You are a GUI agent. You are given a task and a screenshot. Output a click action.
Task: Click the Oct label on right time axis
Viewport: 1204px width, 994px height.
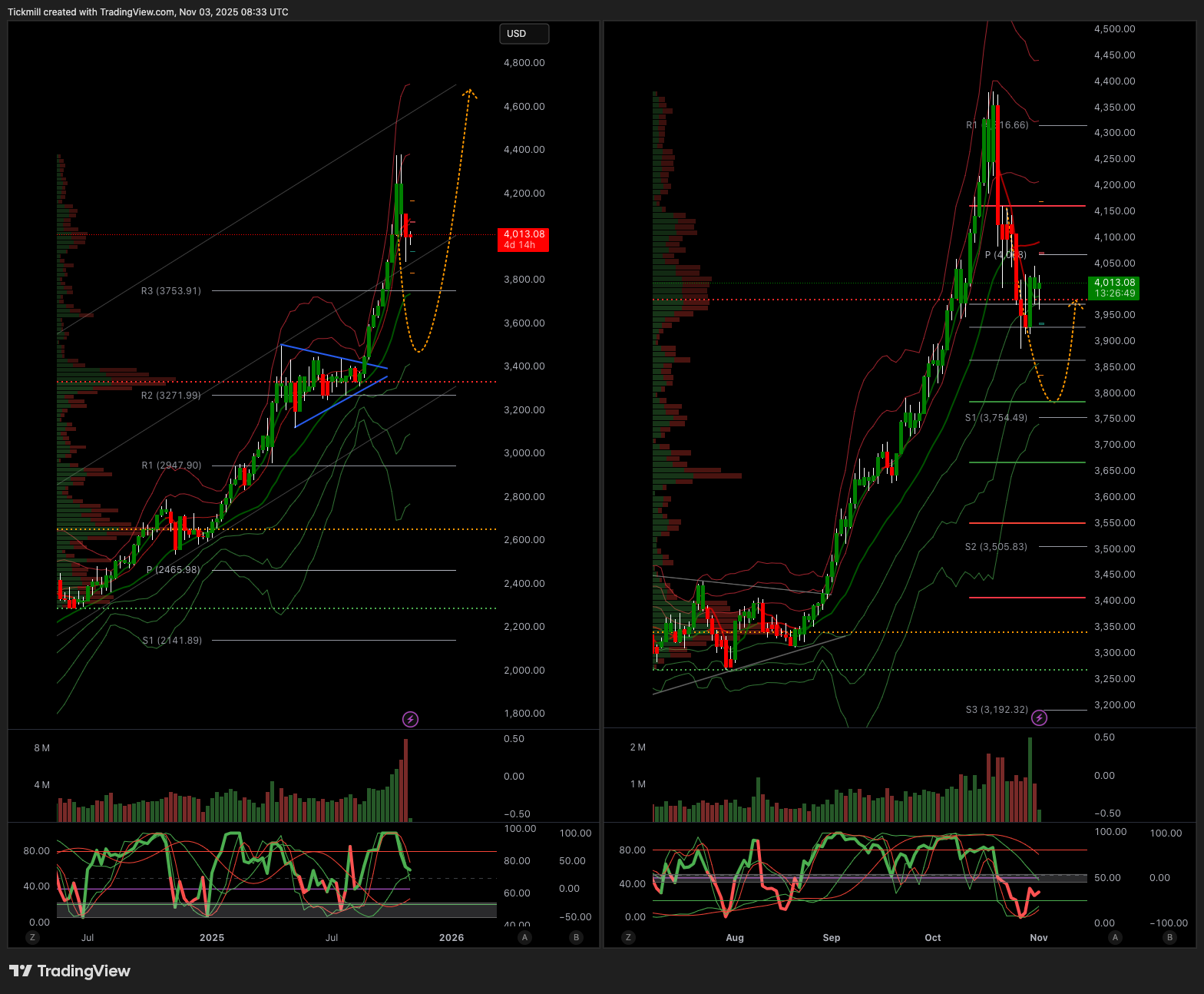932,937
